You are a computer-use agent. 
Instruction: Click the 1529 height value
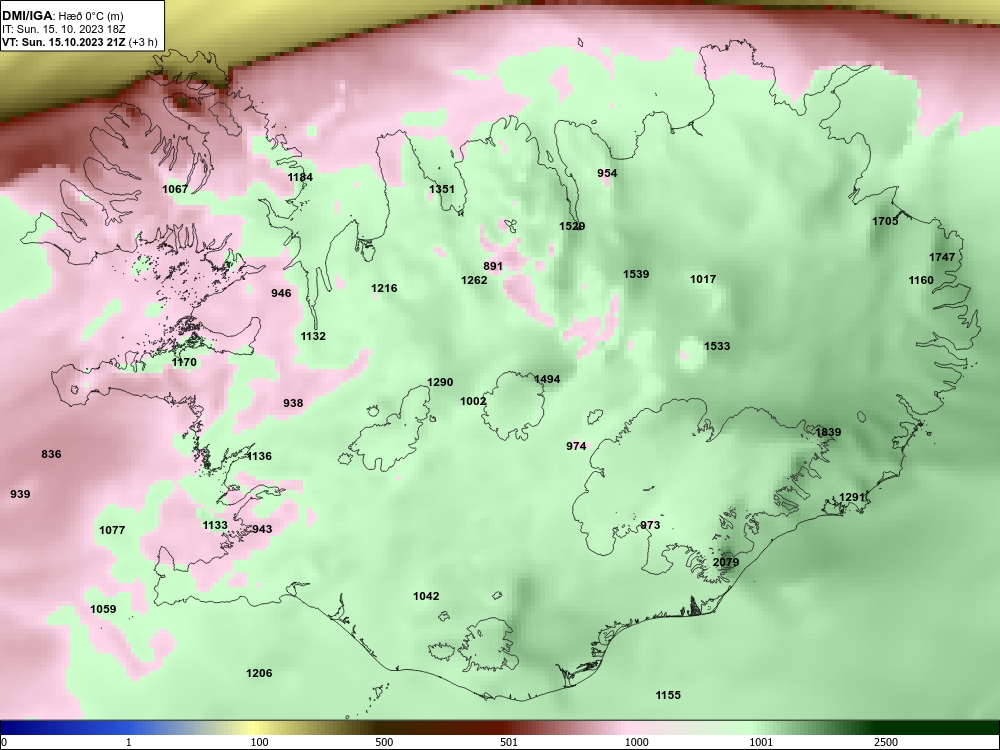click(x=572, y=226)
